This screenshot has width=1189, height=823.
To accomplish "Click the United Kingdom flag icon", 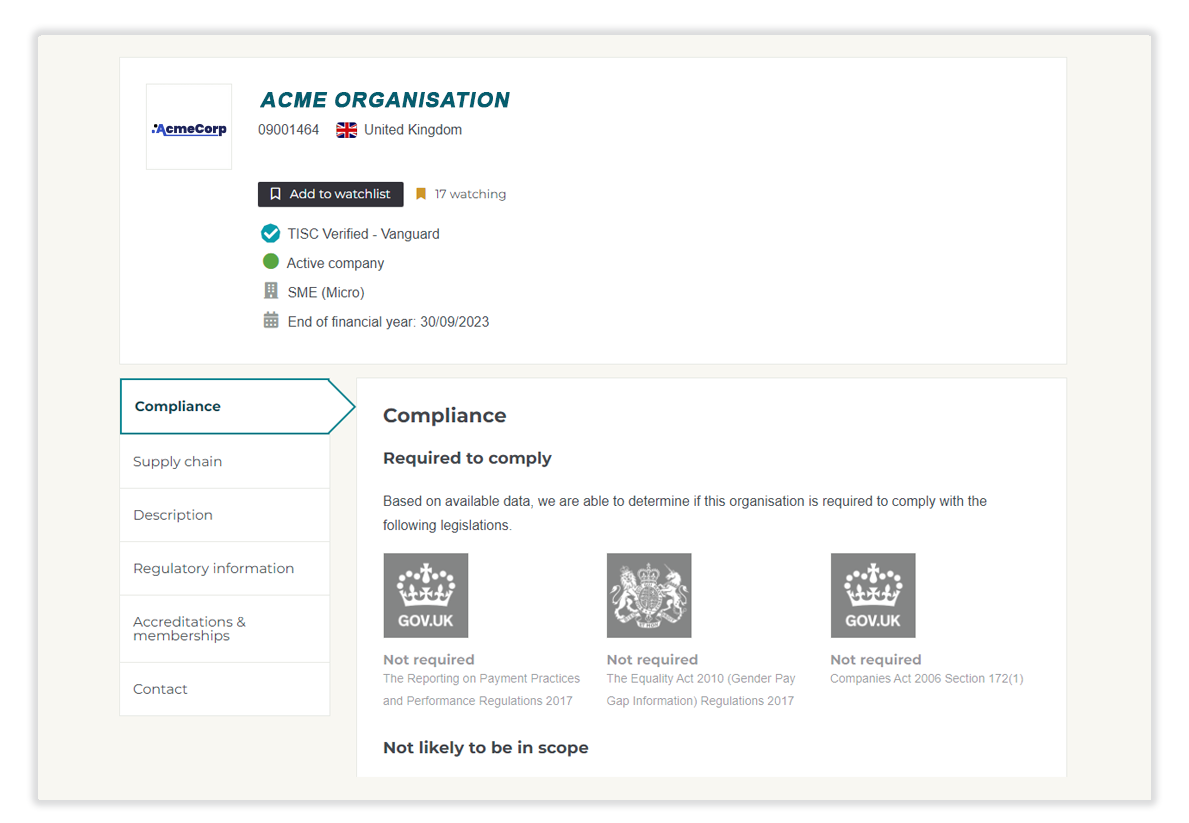I will pos(346,130).
